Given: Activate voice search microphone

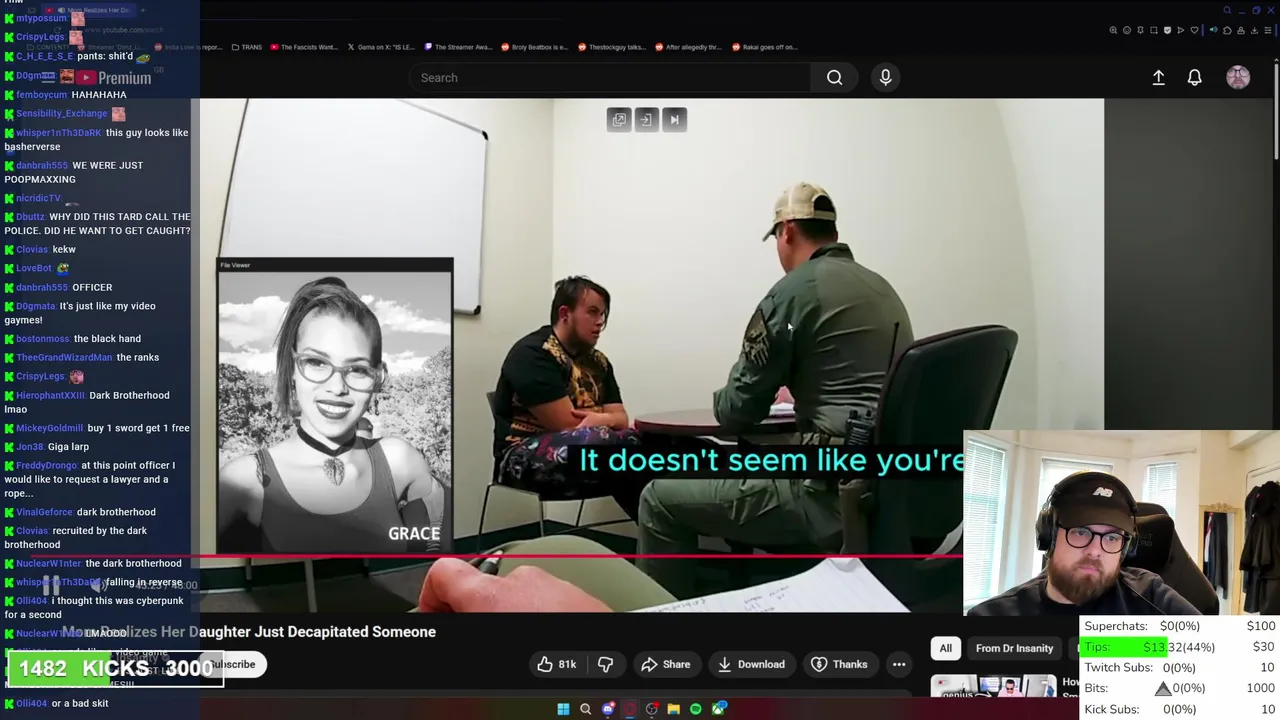Looking at the screenshot, I should [885, 77].
